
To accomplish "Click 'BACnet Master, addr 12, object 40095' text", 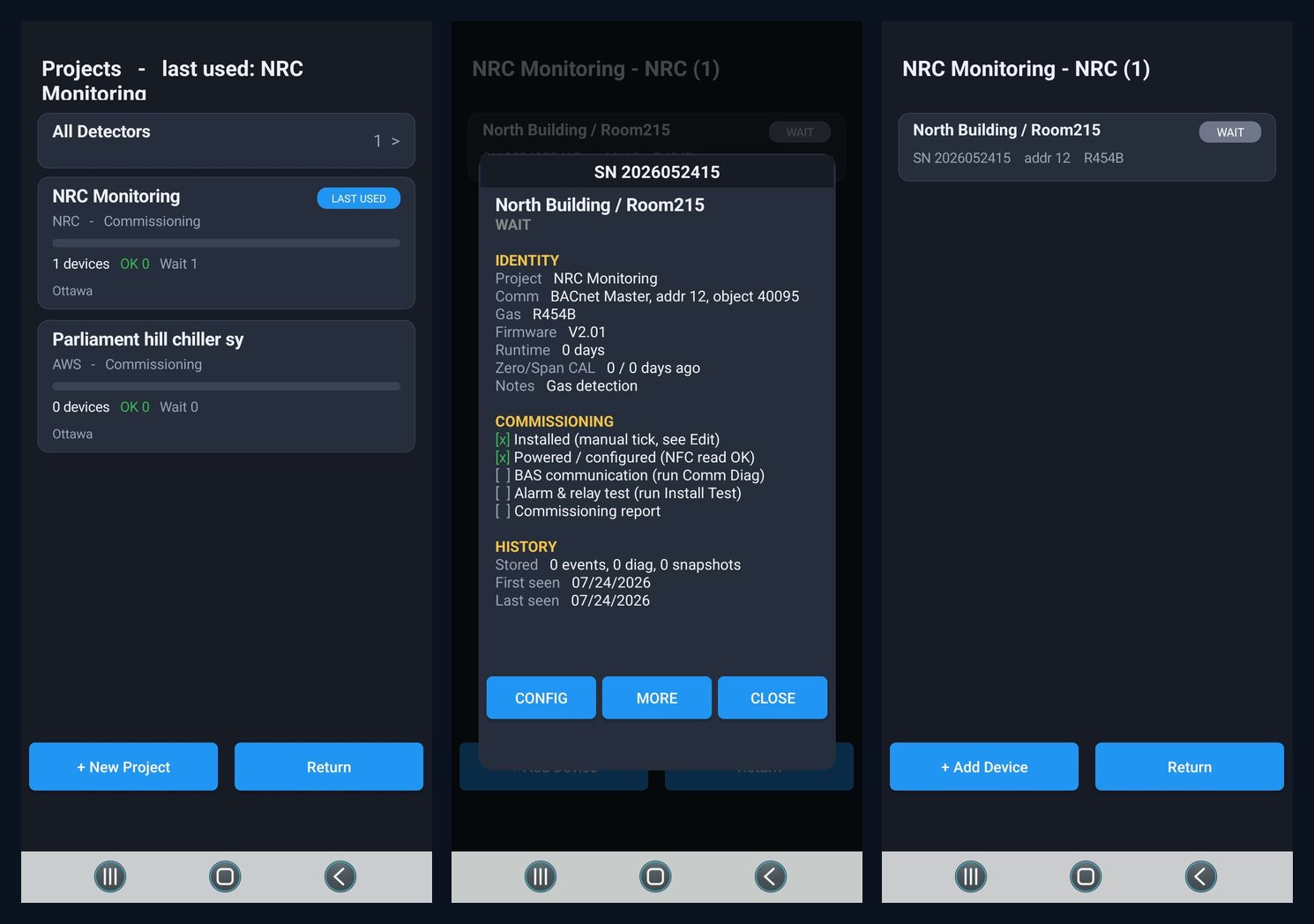I will 675,296.
